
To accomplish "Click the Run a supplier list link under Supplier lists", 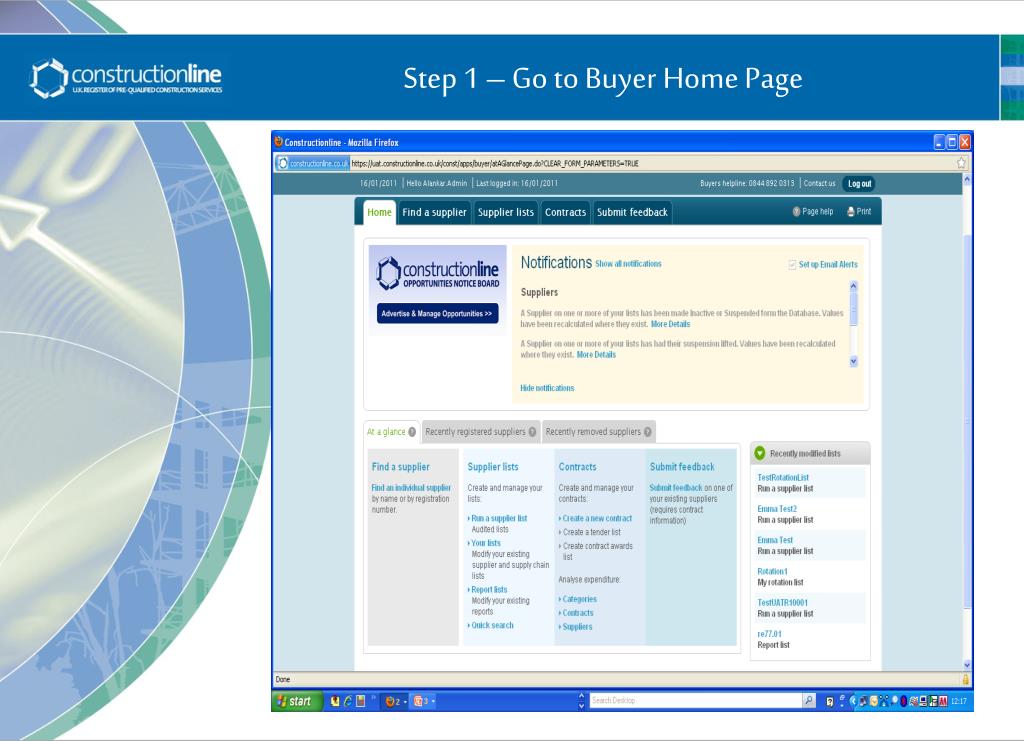I will pyautogui.click(x=499, y=518).
